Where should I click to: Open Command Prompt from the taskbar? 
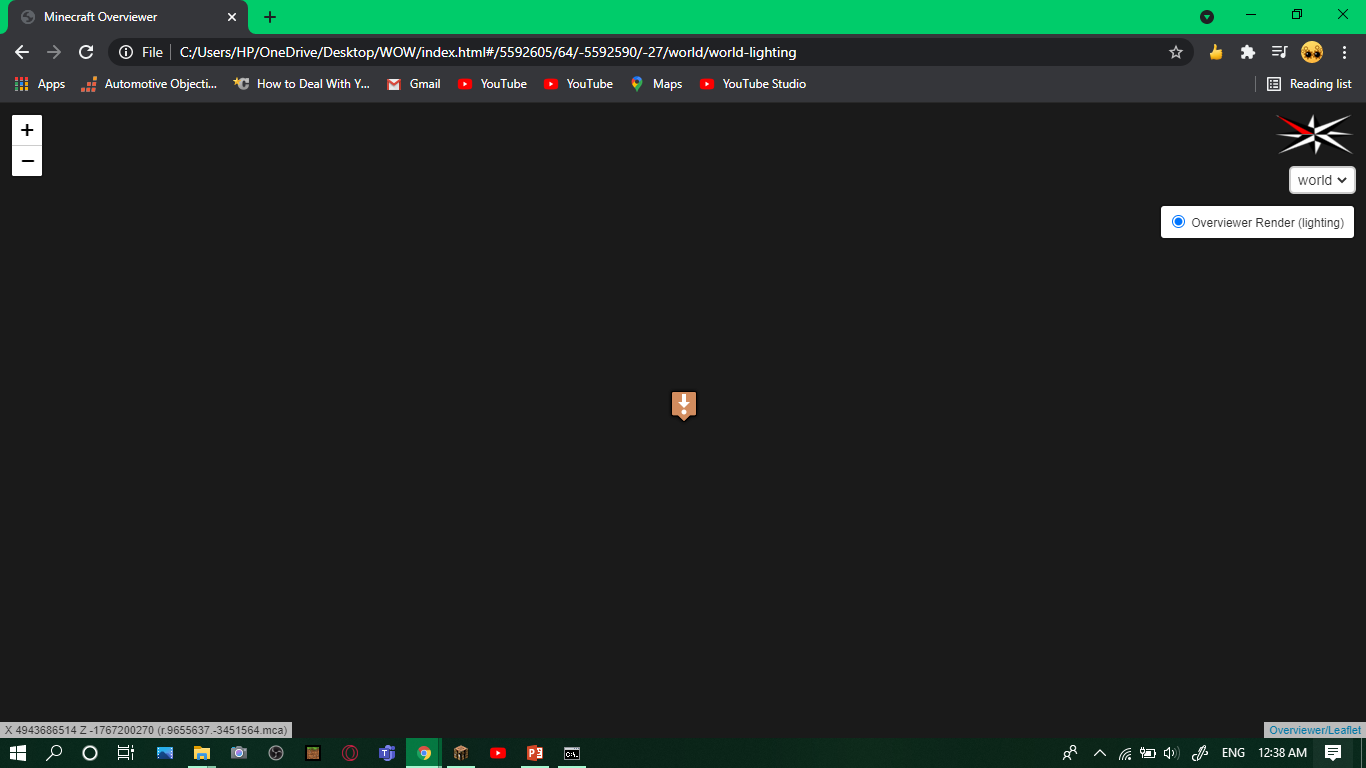point(571,753)
